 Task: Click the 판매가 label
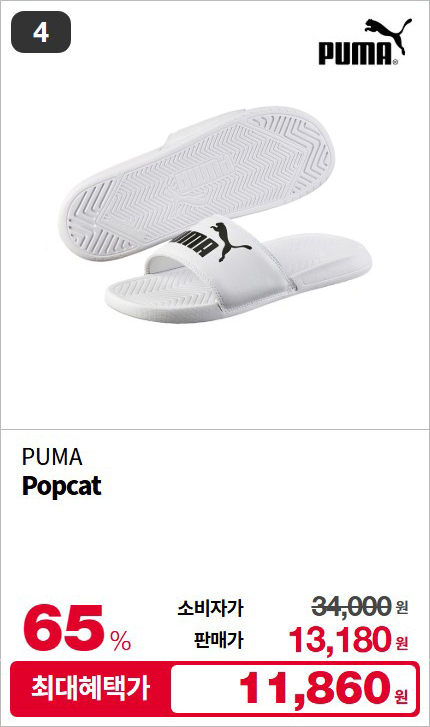point(218,640)
